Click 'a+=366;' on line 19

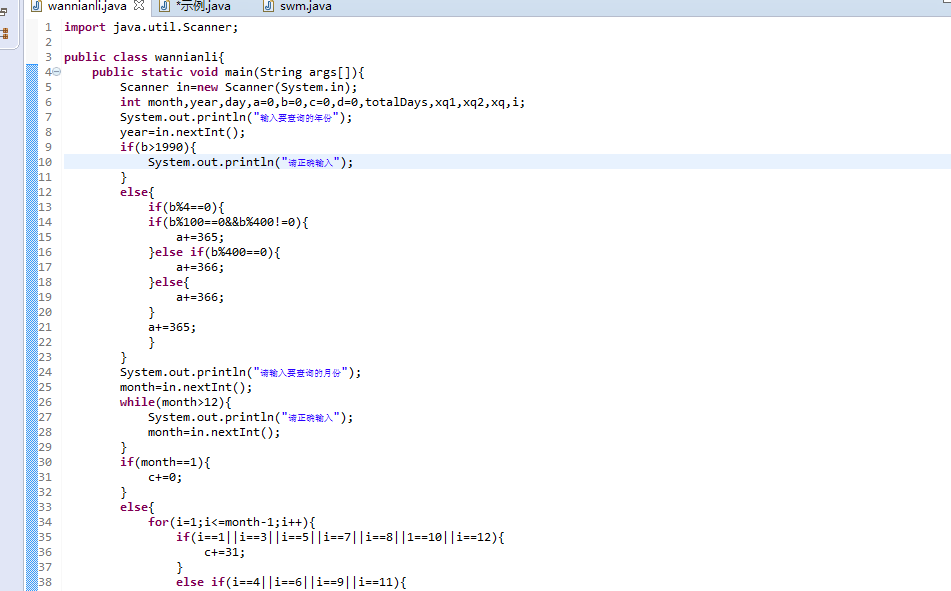[200, 297]
